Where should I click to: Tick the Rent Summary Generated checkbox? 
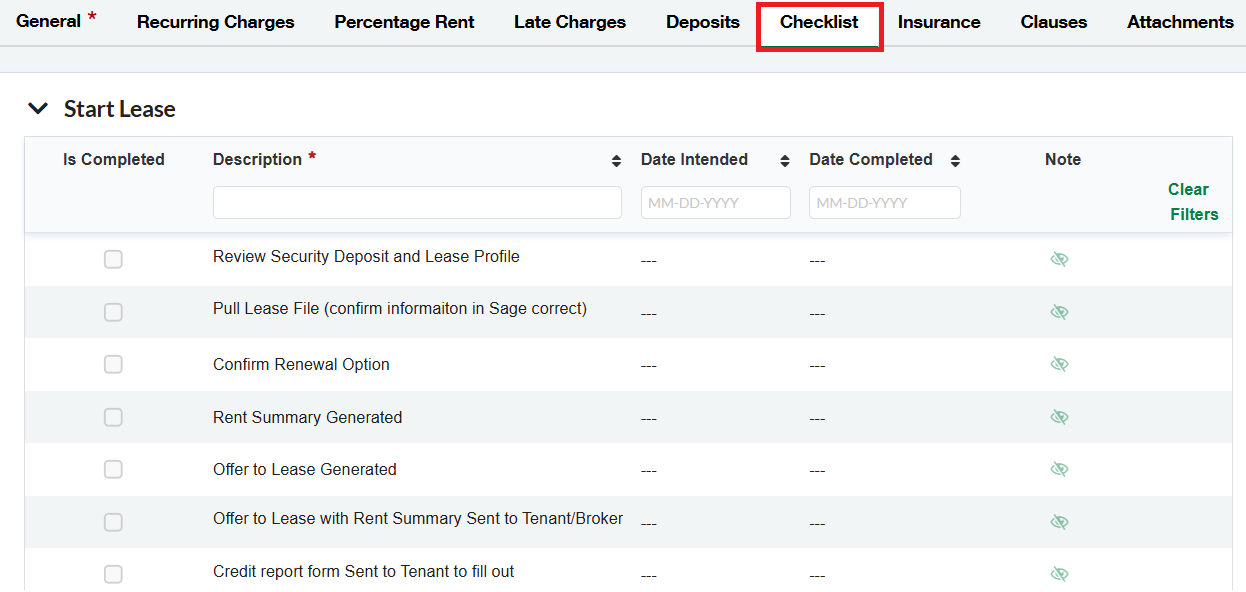(x=113, y=417)
